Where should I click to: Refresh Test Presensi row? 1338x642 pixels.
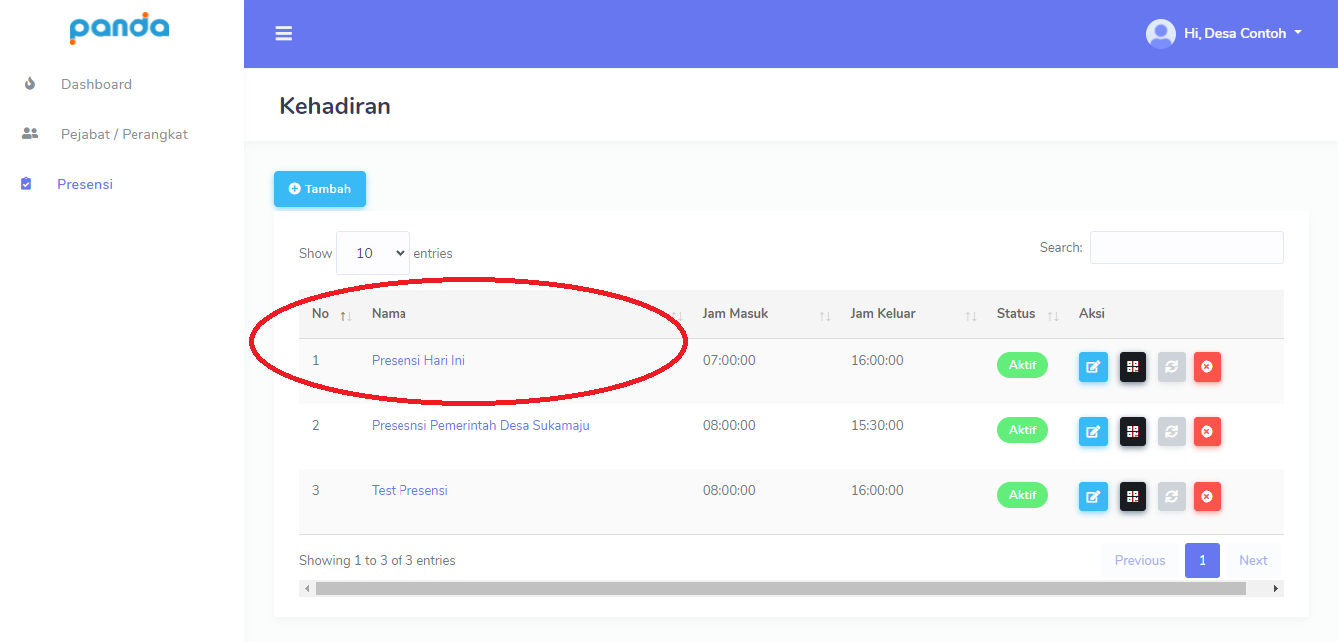click(1171, 497)
